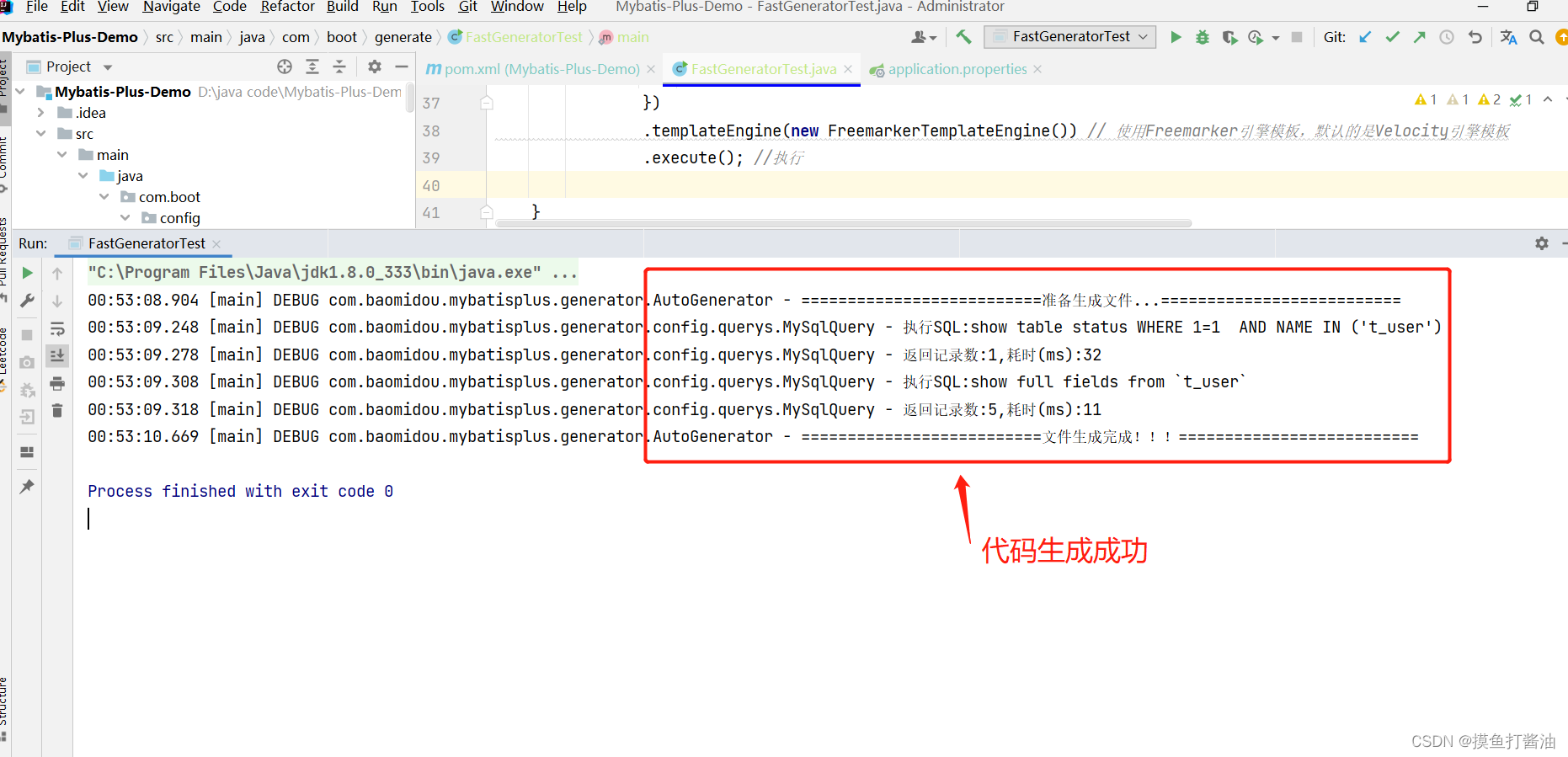
Task: Open the Refactor menu
Action: [x=287, y=7]
